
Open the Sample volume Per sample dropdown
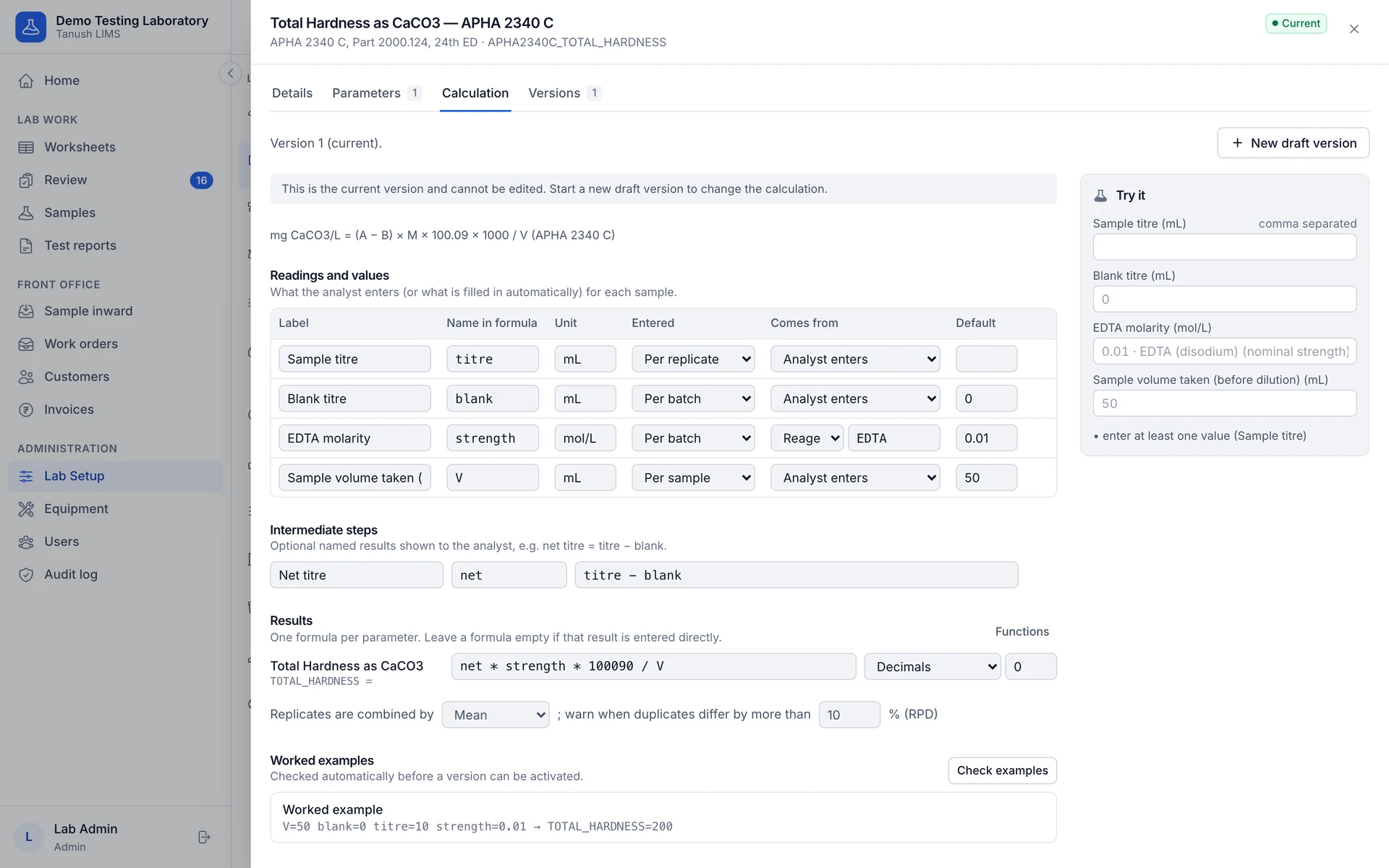coord(693,477)
